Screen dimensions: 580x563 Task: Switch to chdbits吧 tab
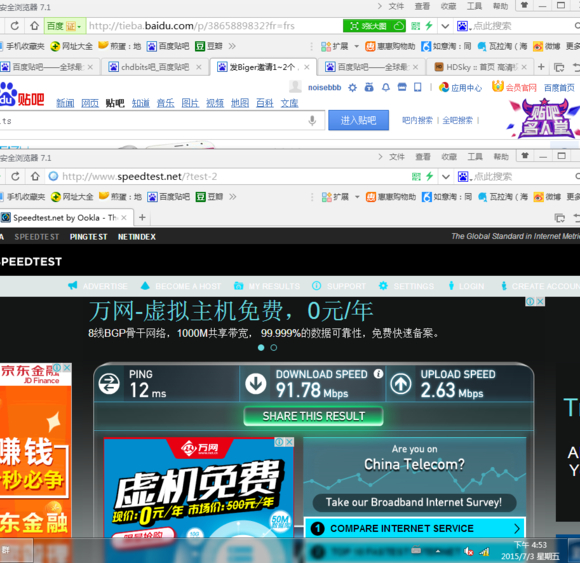pos(155,67)
